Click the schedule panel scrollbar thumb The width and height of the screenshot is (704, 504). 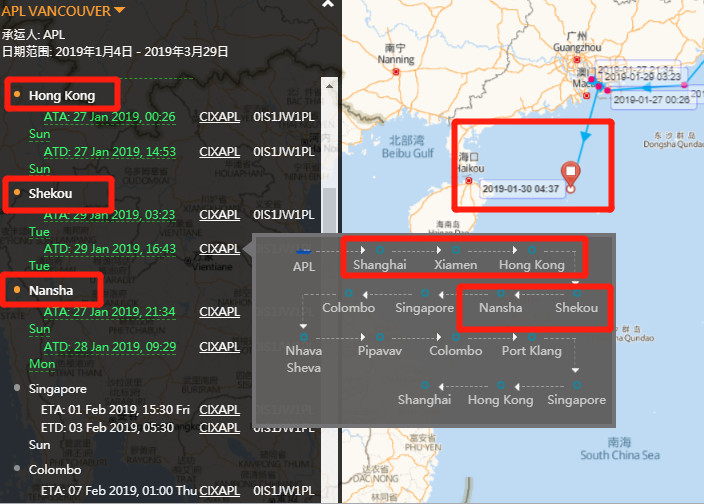tap(330, 211)
